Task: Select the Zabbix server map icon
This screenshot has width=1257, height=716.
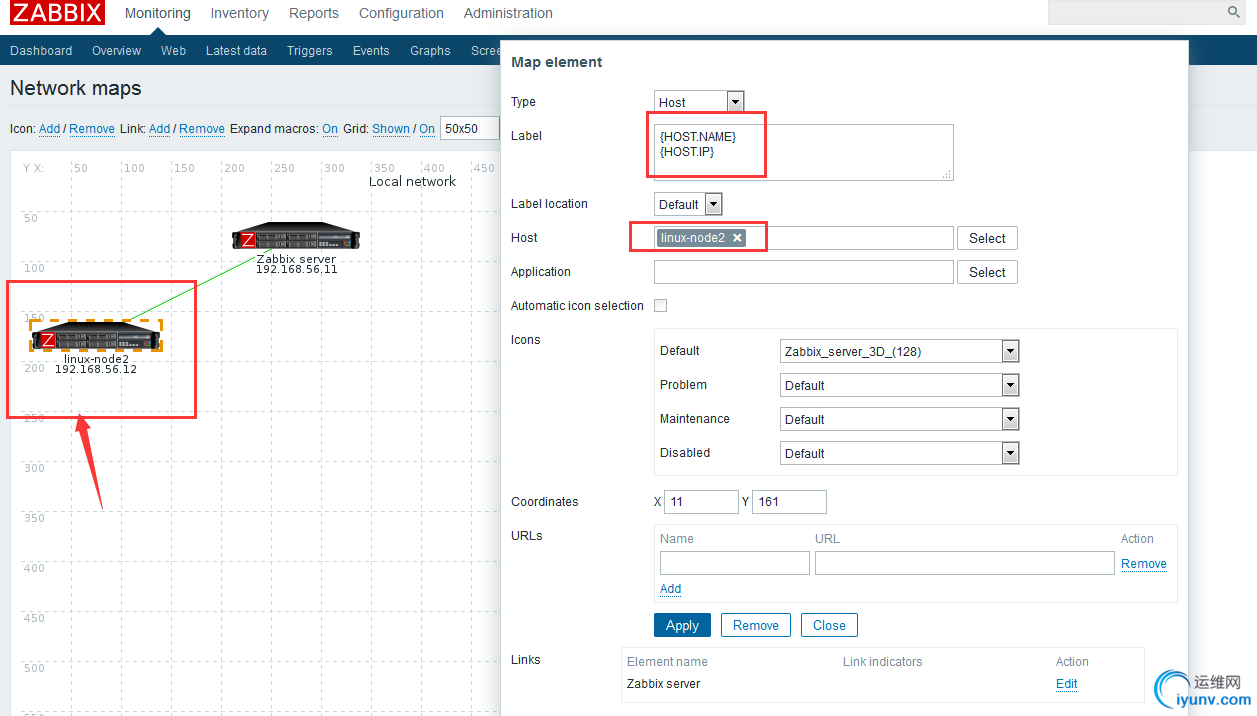Action: (x=296, y=237)
